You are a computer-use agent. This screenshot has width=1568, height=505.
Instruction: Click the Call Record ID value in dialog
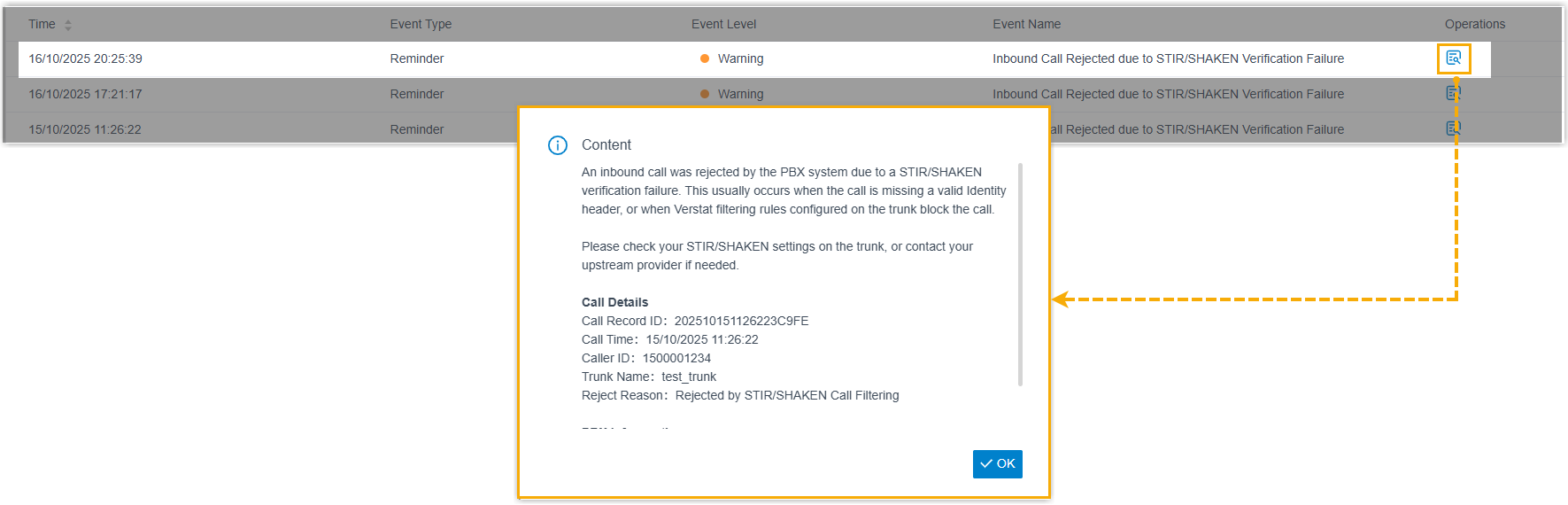pos(741,321)
